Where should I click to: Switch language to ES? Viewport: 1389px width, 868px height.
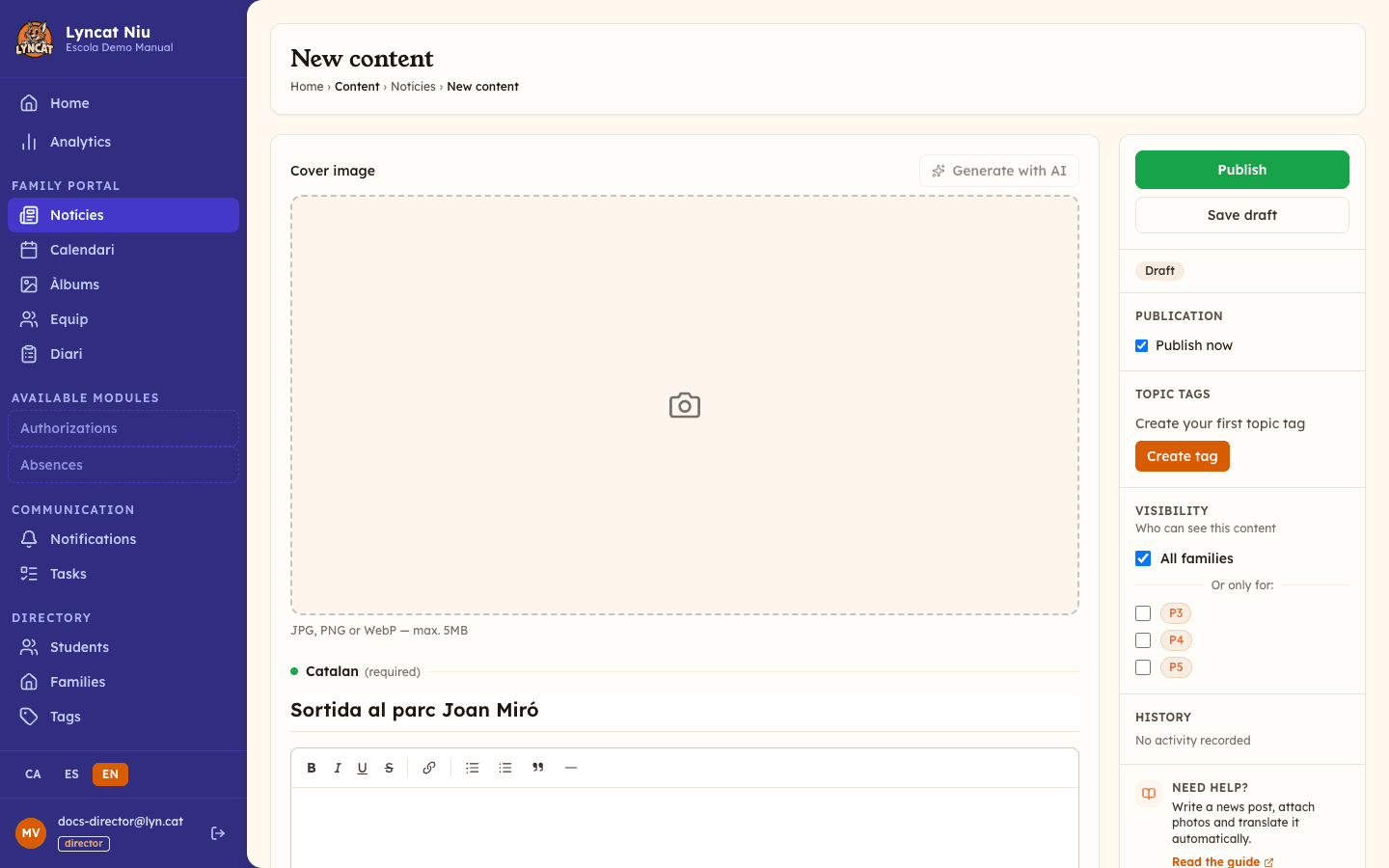pos(71,774)
